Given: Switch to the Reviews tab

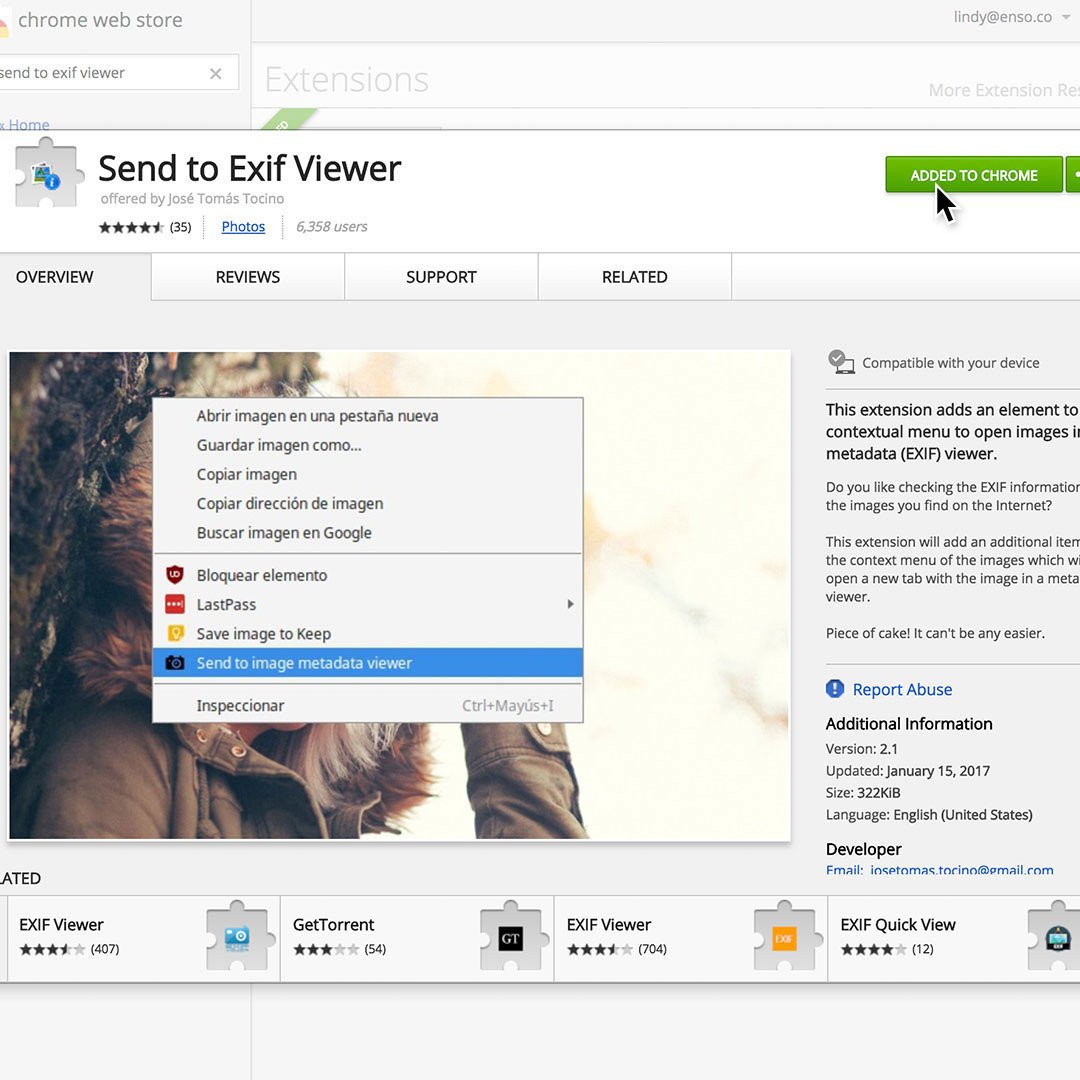Looking at the screenshot, I should [x=248, y=277].
